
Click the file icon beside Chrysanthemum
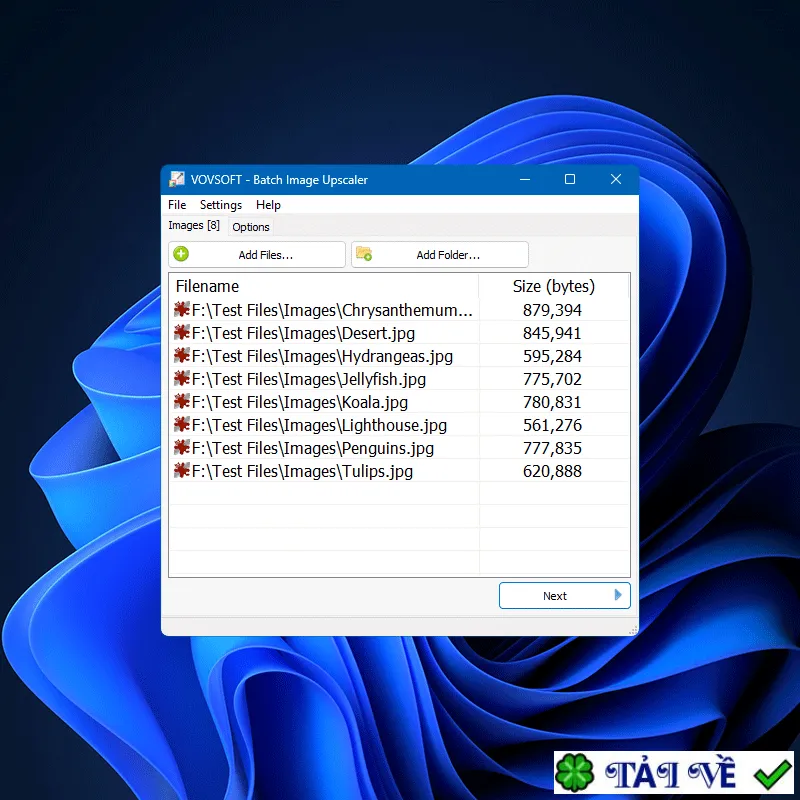(x=182, y=309)
